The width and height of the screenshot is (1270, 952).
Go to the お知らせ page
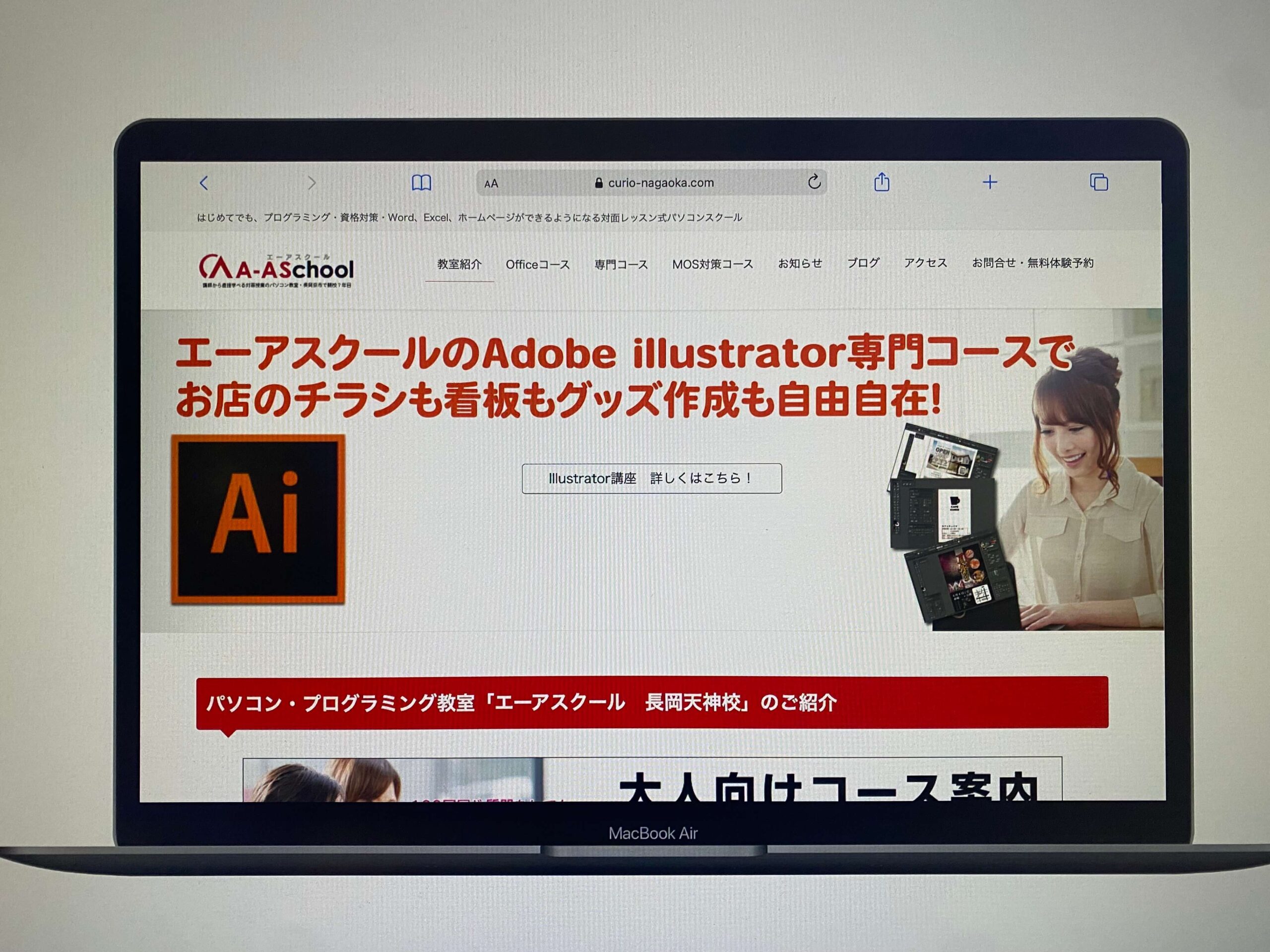[799, 263]
